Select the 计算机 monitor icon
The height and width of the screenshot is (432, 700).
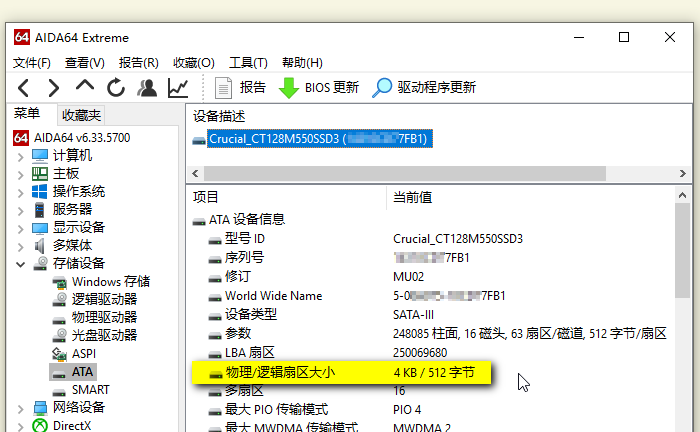[40, 156]
